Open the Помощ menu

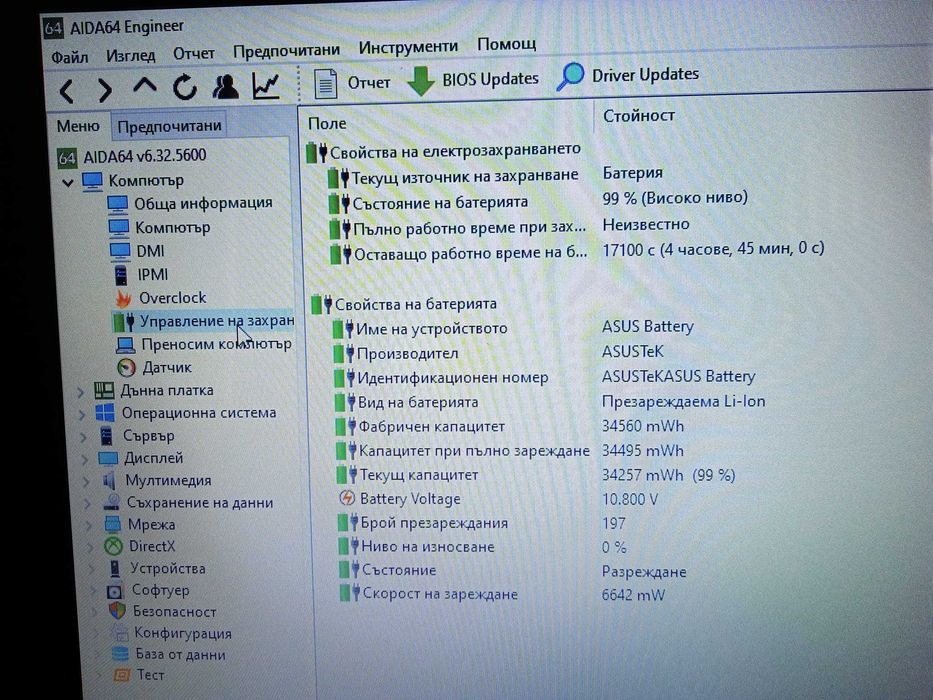click(506, 43)
